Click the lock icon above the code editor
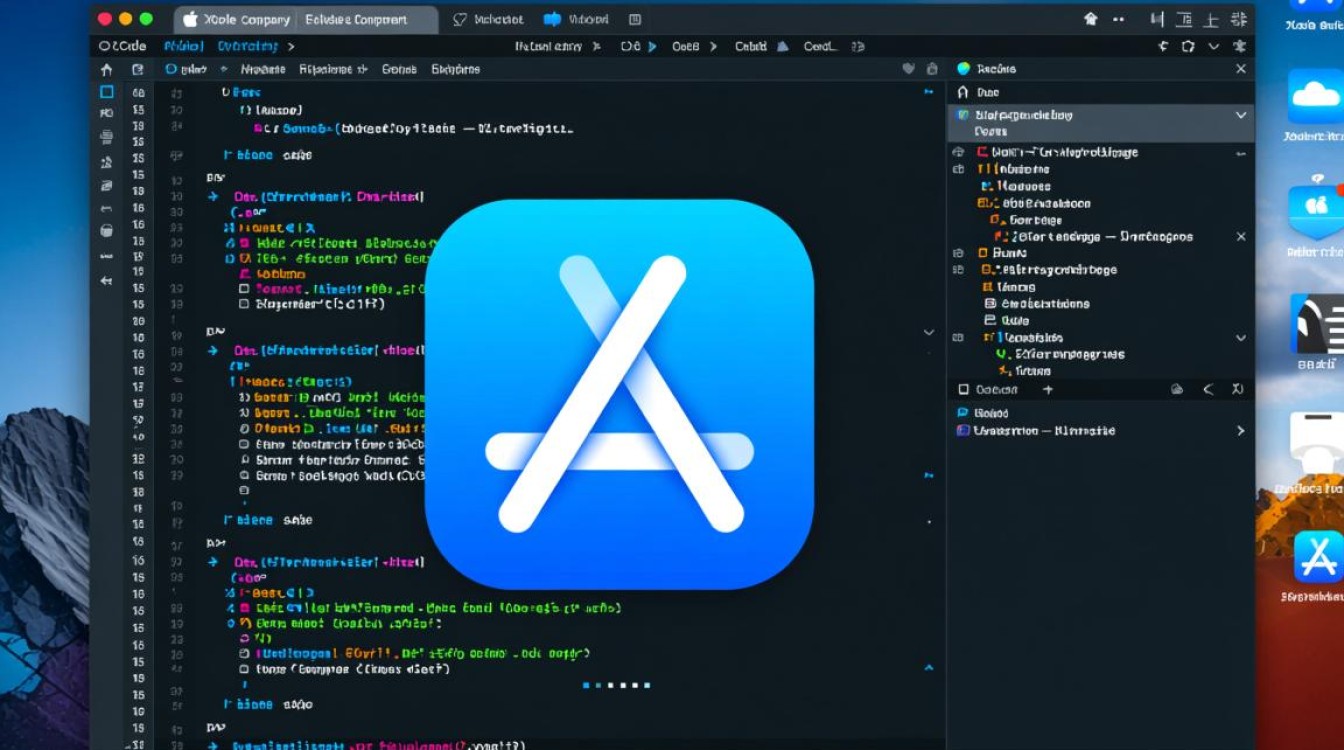The image size is (1344, 750). [x=932, y=69]
